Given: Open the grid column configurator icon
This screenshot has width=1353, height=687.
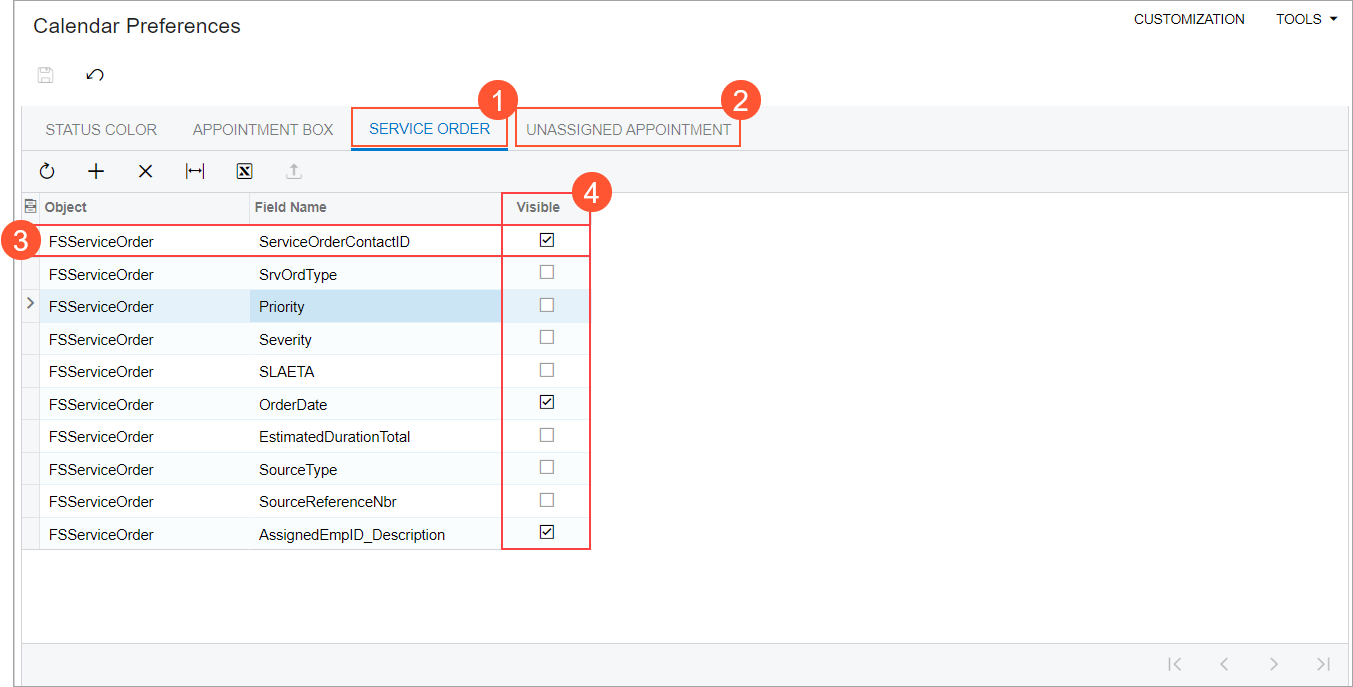Looking at the screenshot, I should point(30,206).
